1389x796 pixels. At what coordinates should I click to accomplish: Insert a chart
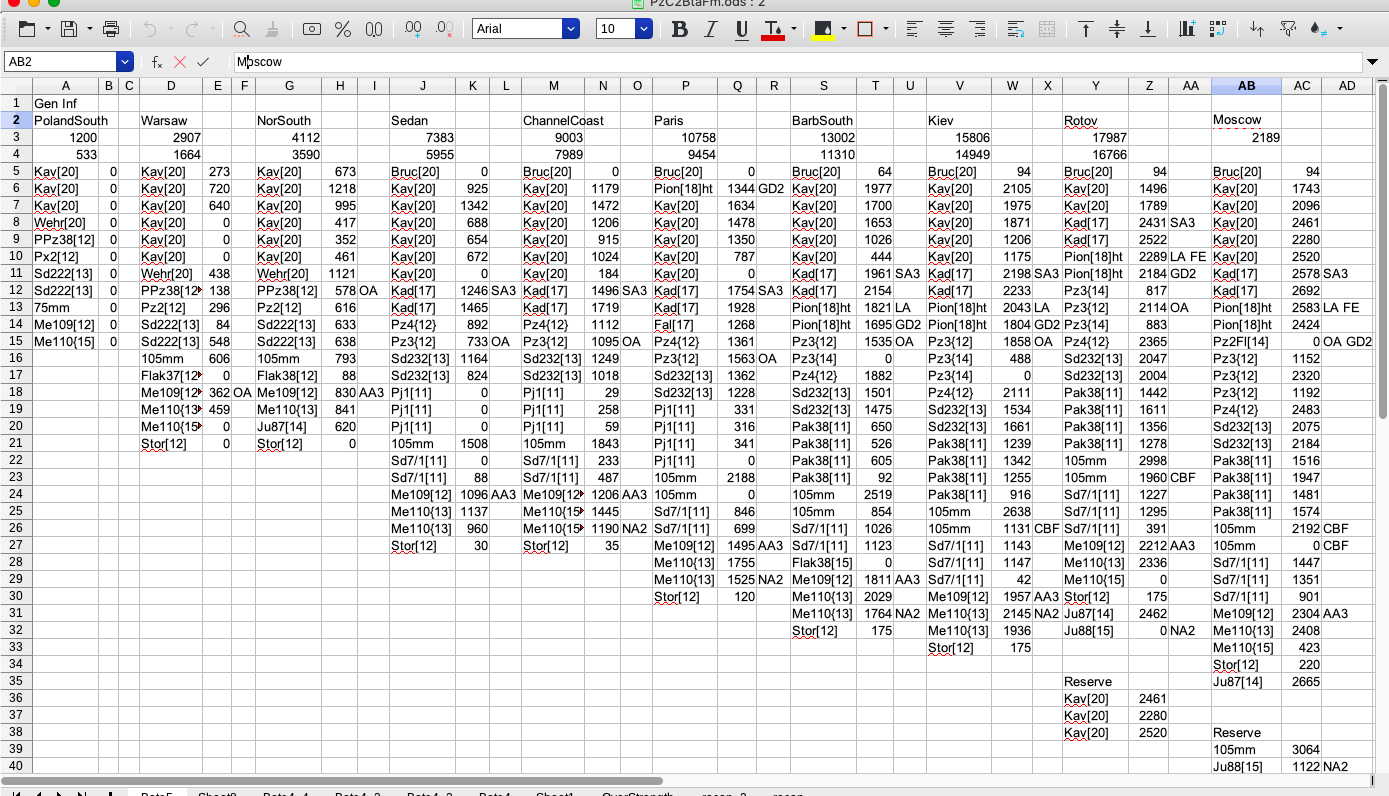point(1187,29)
